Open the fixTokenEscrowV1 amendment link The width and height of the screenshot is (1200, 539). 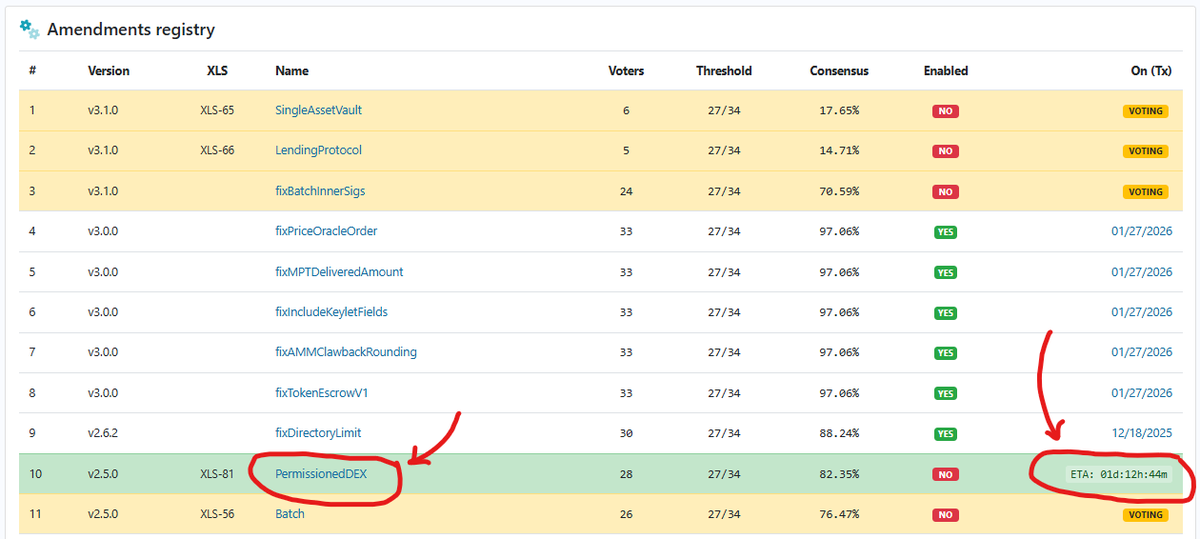coord(321,393)
